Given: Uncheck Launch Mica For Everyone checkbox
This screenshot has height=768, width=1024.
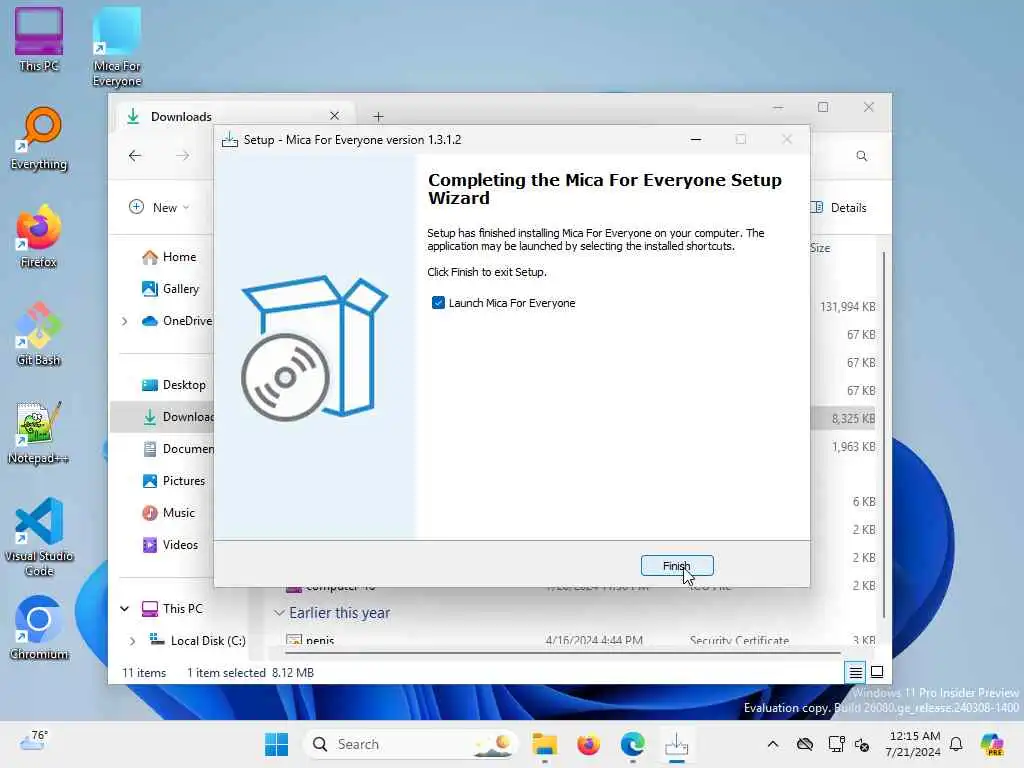Looking at the screenshot, I should pyautogui.click(x=438, y=302).
